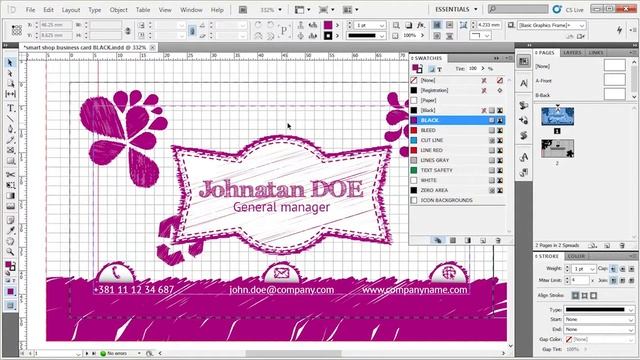Open the fx effects button
Viewport: 640px width, 360px height.
pos(421,25)
